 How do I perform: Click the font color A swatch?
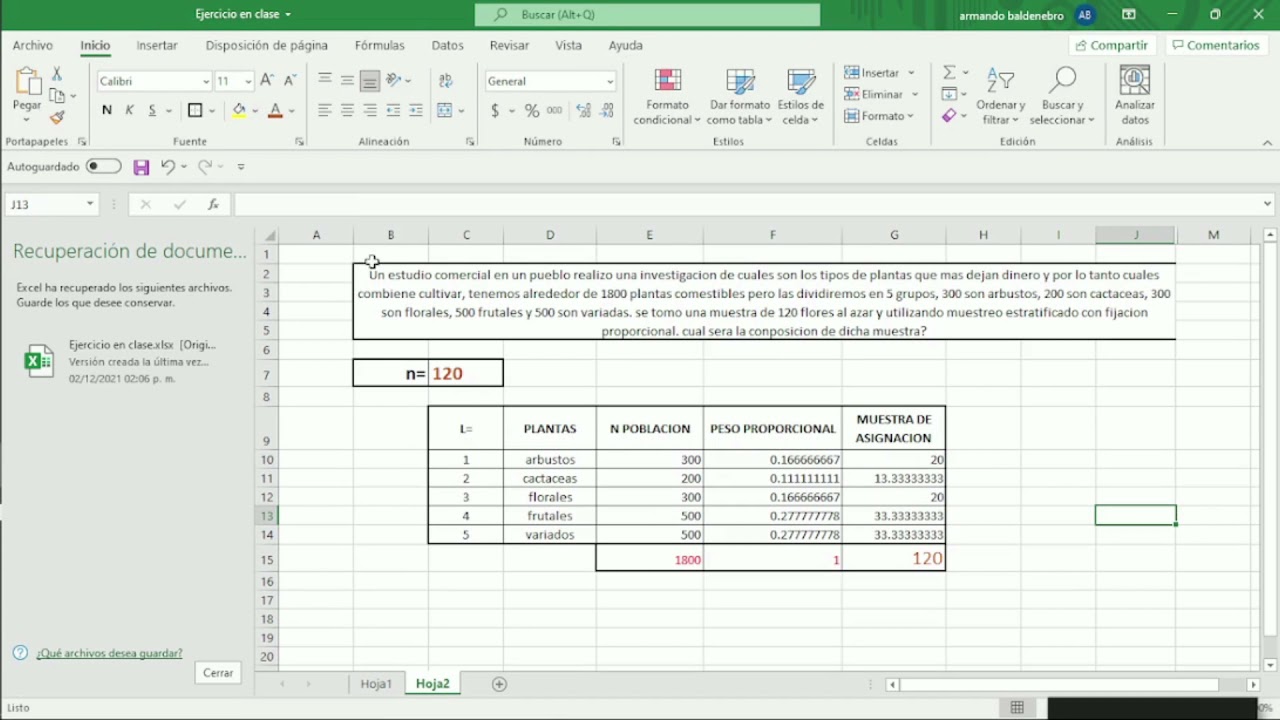pos(275,110)
